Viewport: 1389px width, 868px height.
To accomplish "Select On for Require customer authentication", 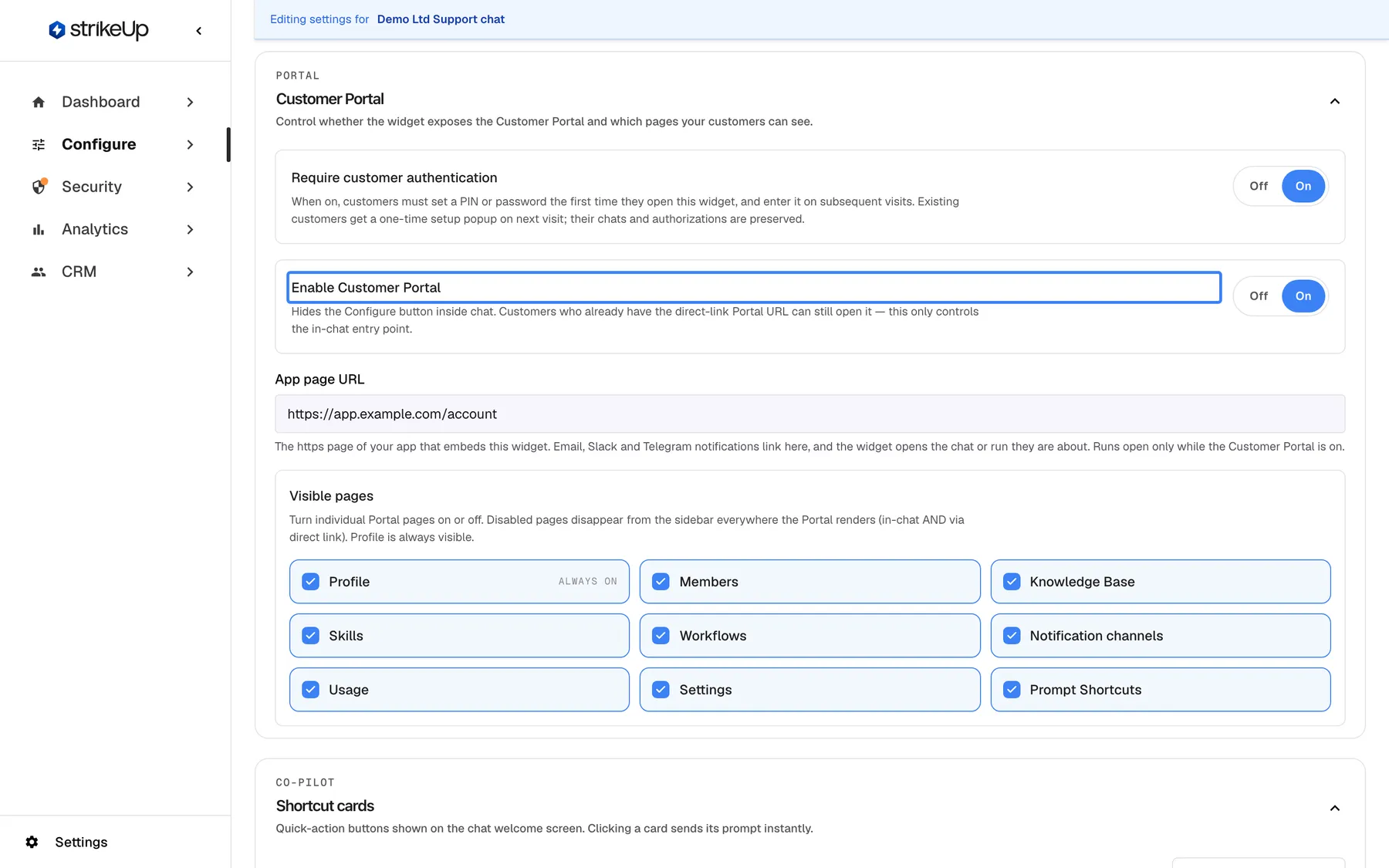I will 1303,186.
